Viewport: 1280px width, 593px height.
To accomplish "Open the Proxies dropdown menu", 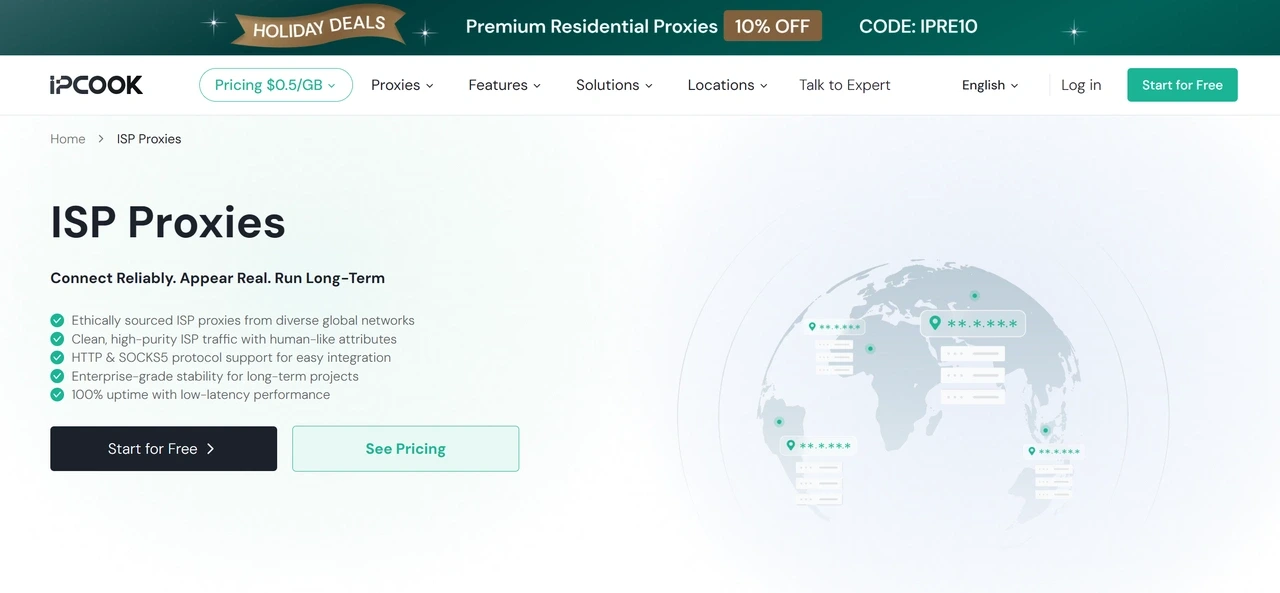I will [x=402, y=85].
